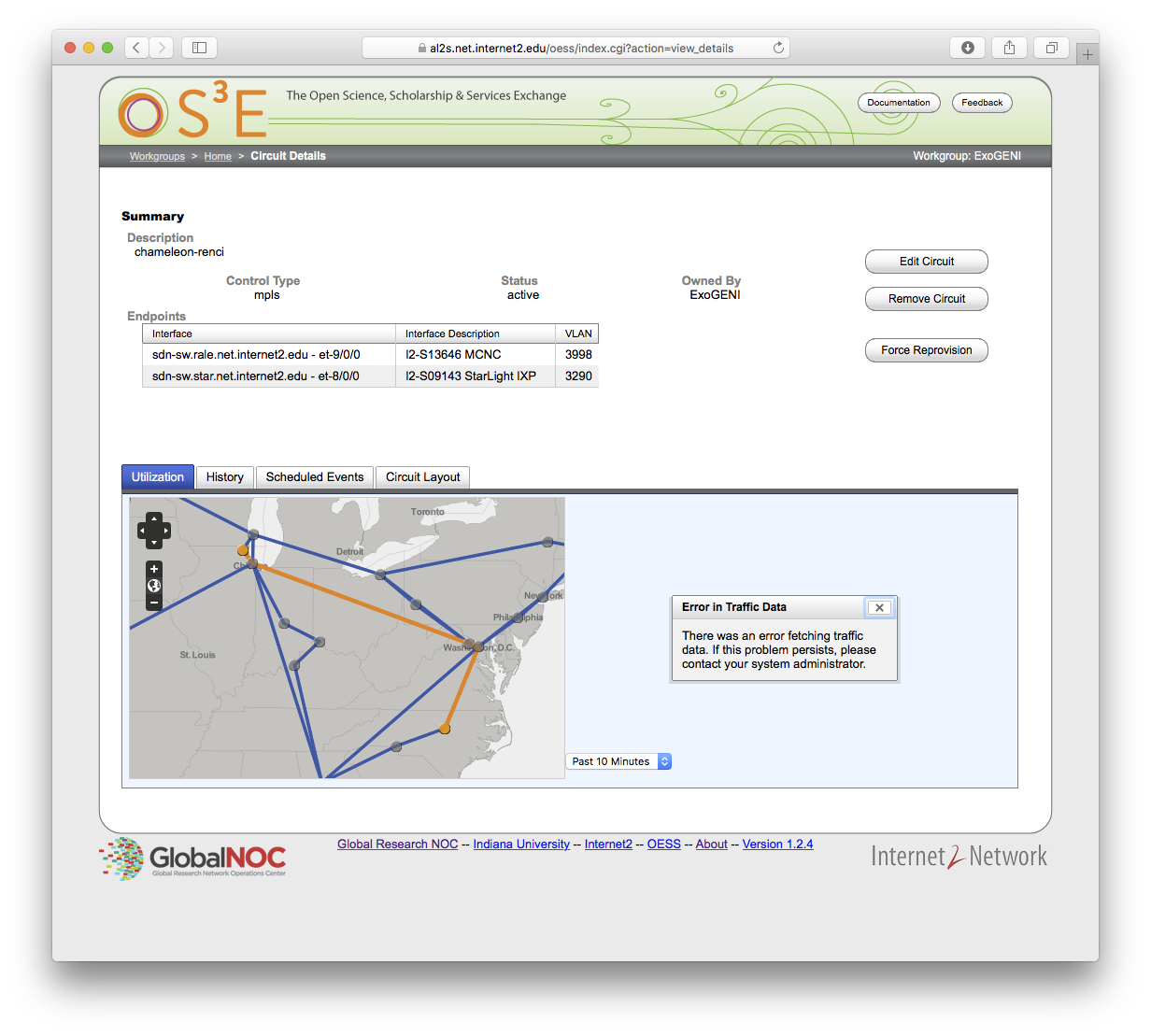The image size is (1151, 1036).
Task: Zoom out on the network map
Action: pos(154,603)
